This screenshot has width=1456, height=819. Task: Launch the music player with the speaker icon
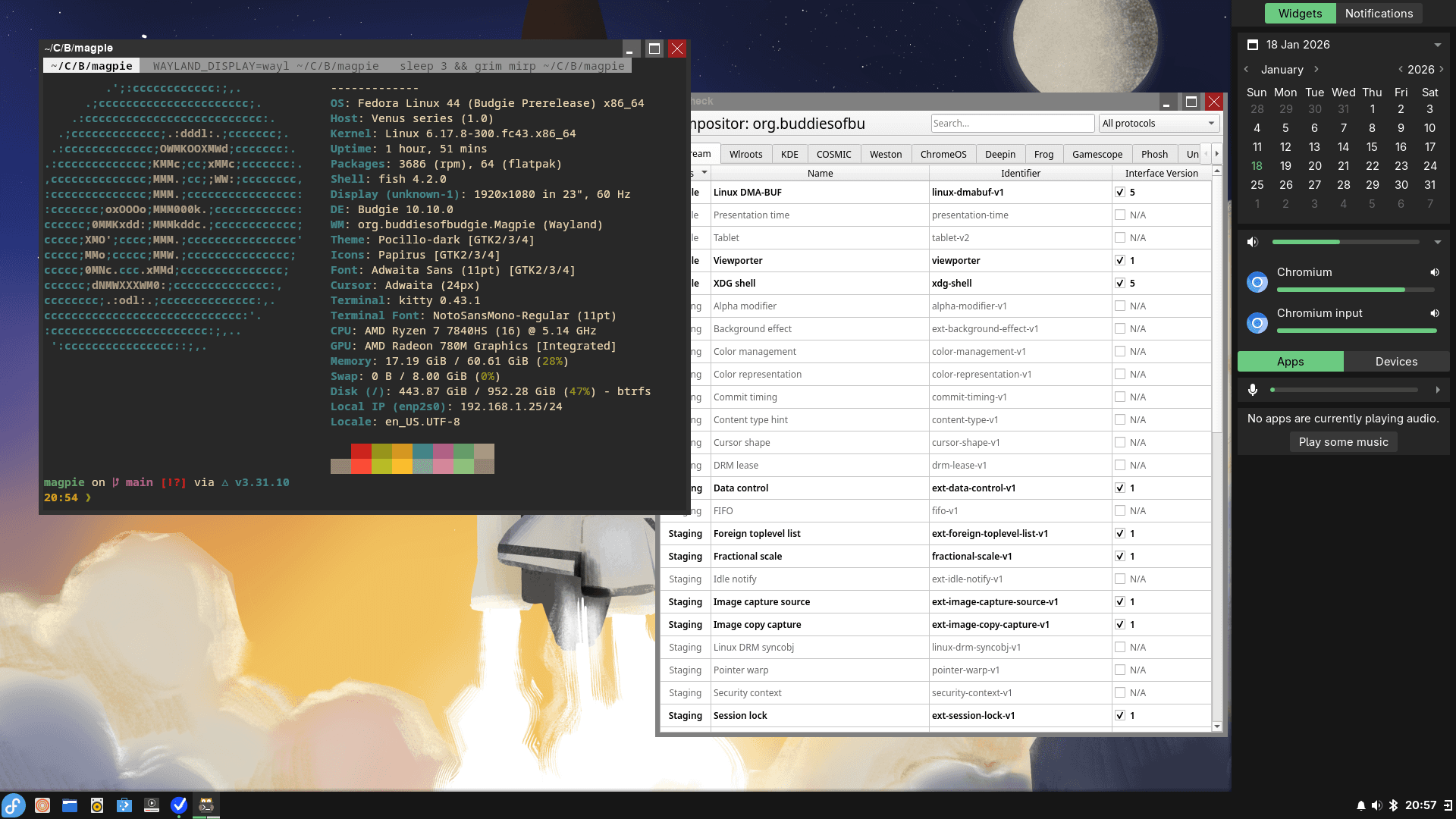pyautogui.click(x=97, y=805)
